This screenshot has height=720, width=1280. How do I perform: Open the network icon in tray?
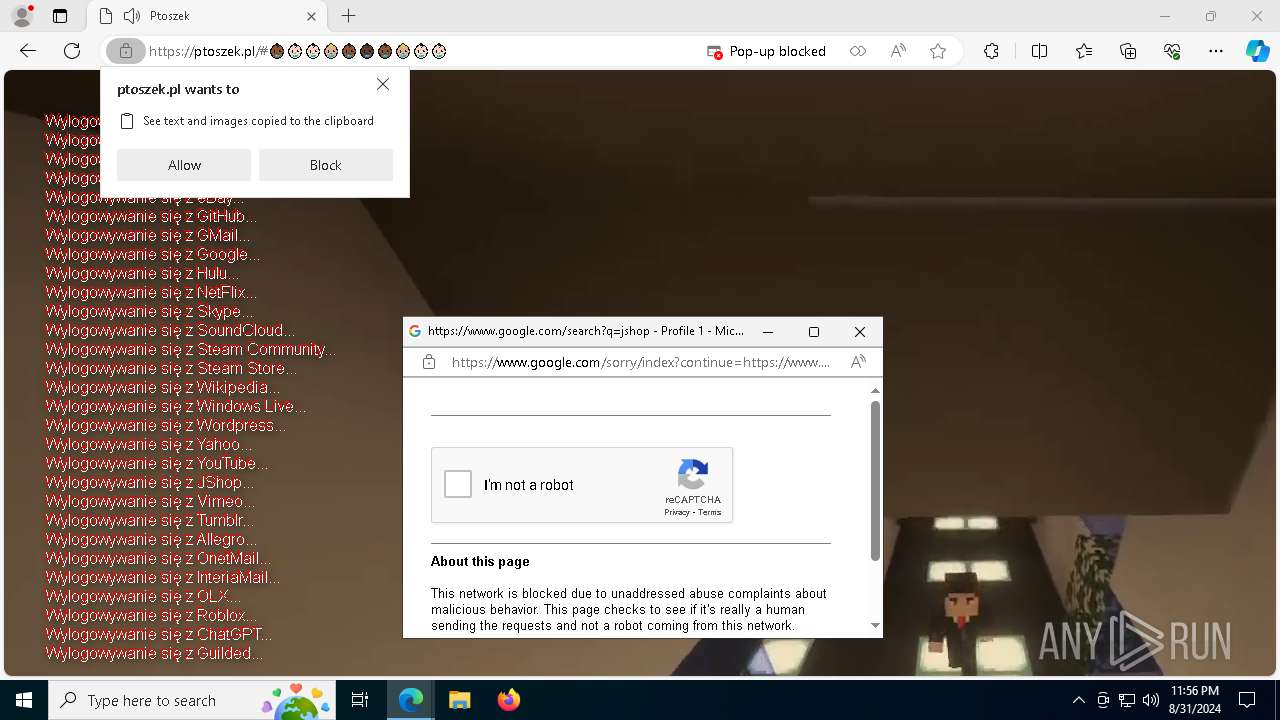click(1127, 700)
